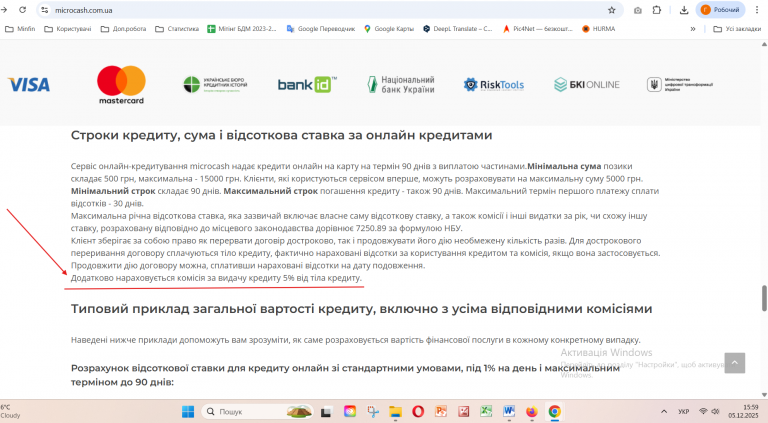Open the Extensions puzzle icon
The height and width of the screenshot is (423, 768).
pyautogui.click(x=657, y=10)
